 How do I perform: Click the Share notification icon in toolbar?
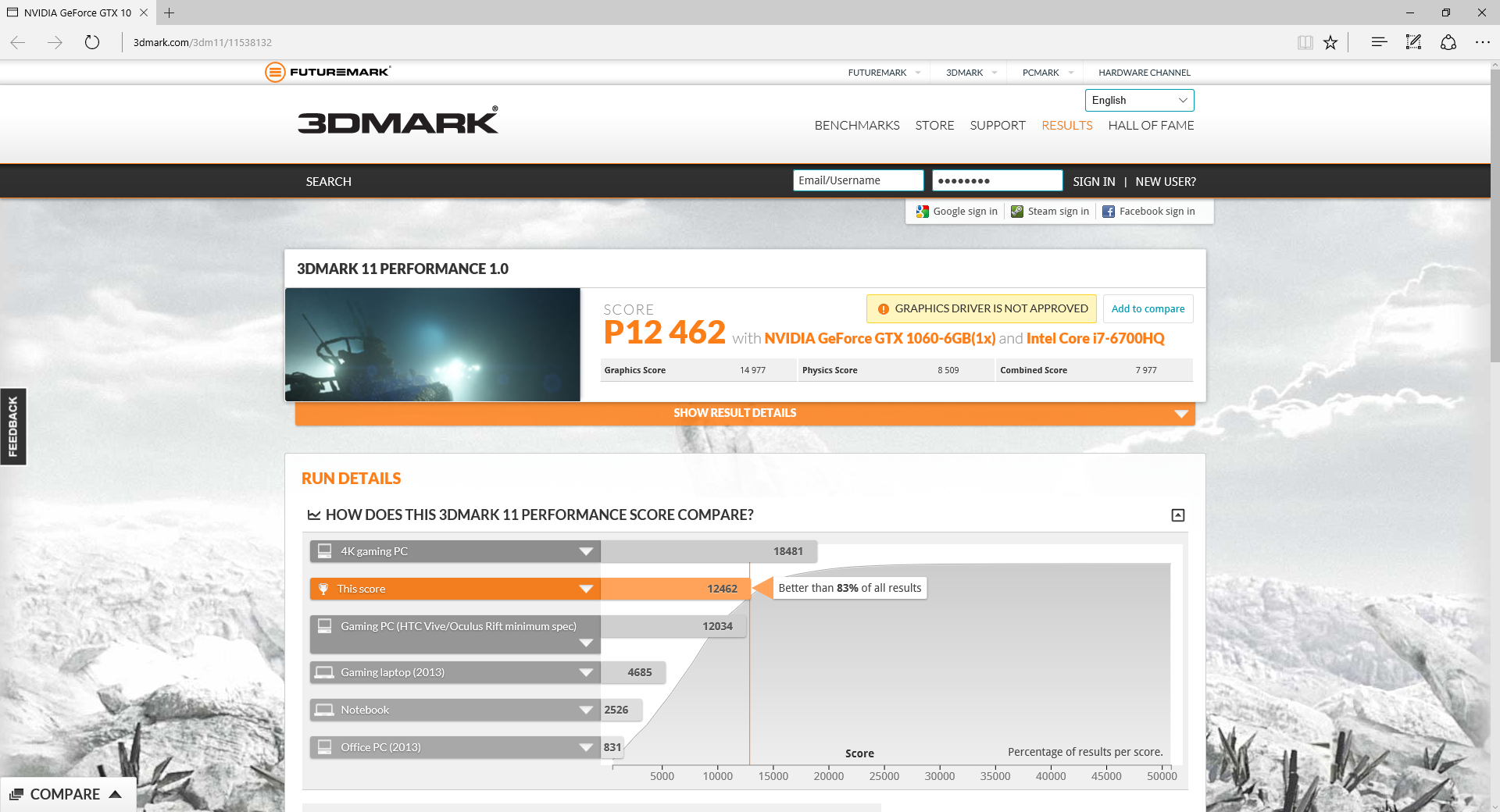pos(1448,42)
